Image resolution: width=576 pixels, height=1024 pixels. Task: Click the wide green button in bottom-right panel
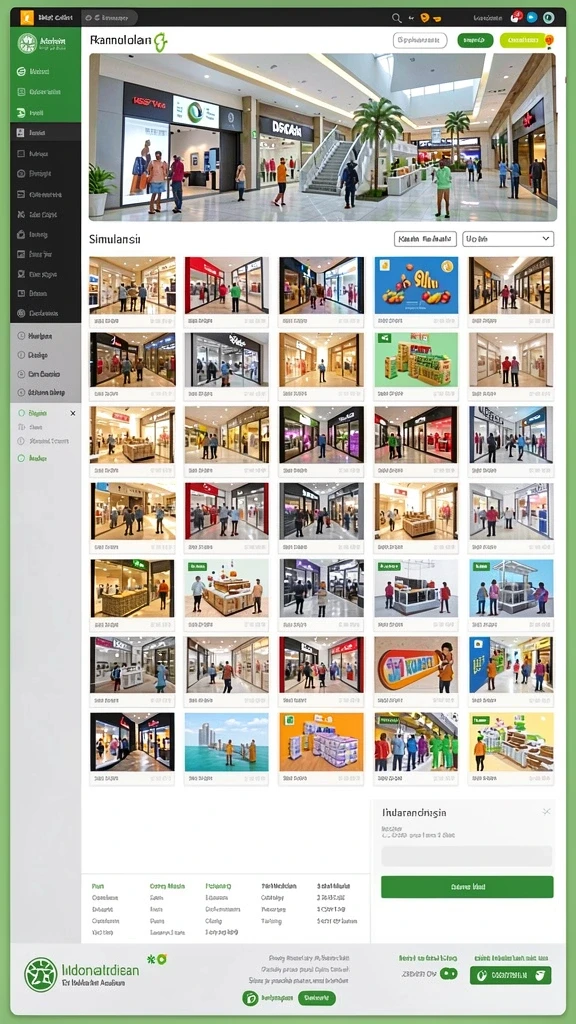click(467, 887)
